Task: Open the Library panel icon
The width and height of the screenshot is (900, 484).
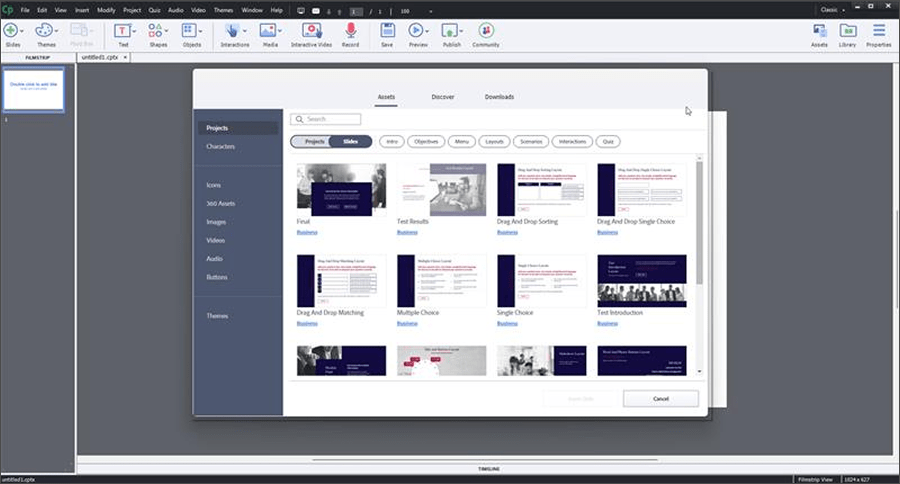Action: (848, 30)
